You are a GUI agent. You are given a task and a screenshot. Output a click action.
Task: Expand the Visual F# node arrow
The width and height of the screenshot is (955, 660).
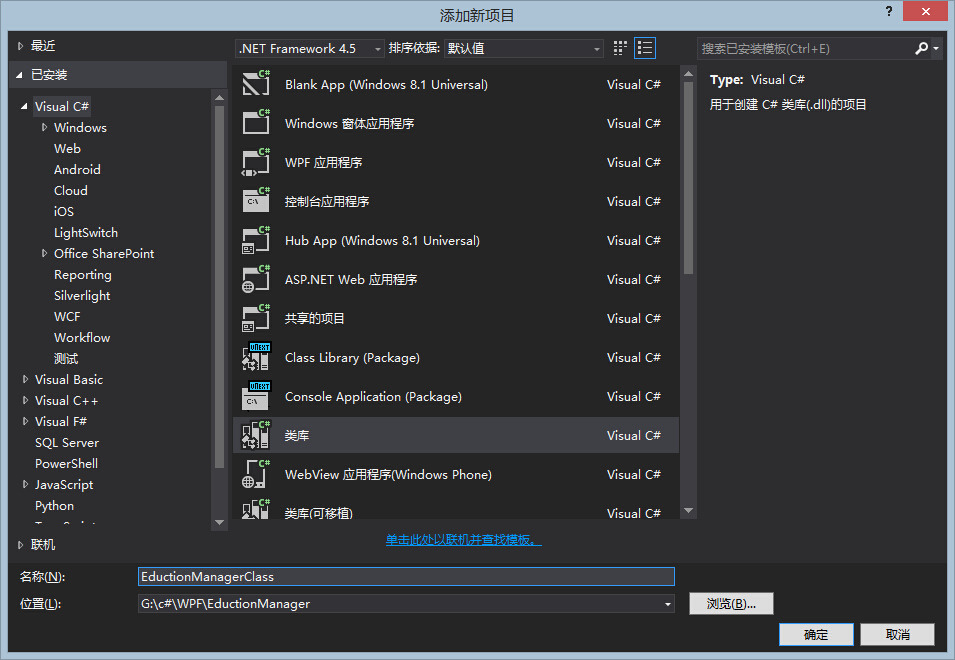point(25,421)
